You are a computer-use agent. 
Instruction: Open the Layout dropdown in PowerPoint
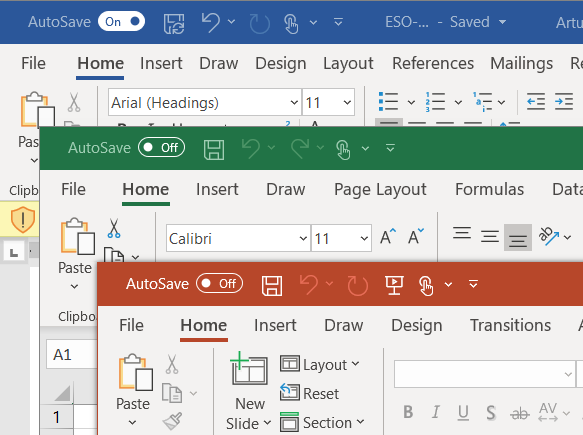click(x=320, y=364)
